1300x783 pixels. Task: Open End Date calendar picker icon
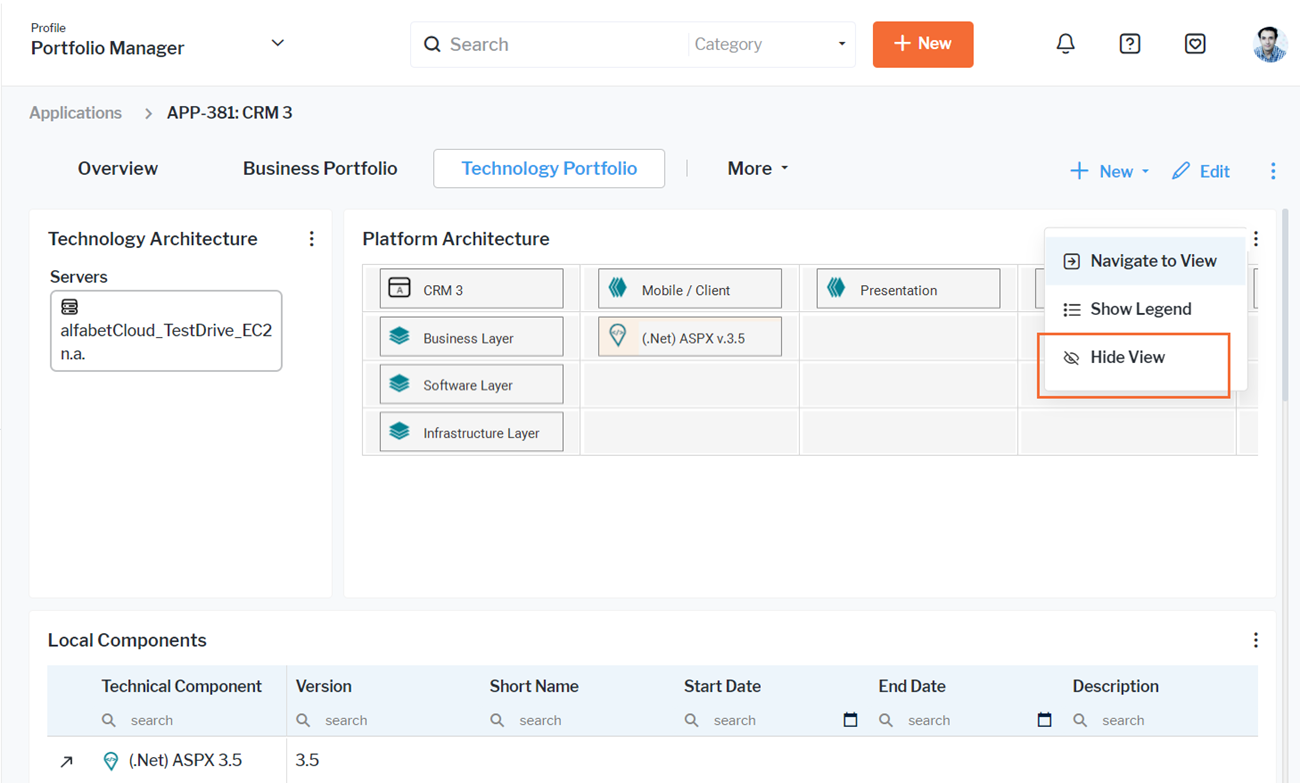[x=1044, y=720]
